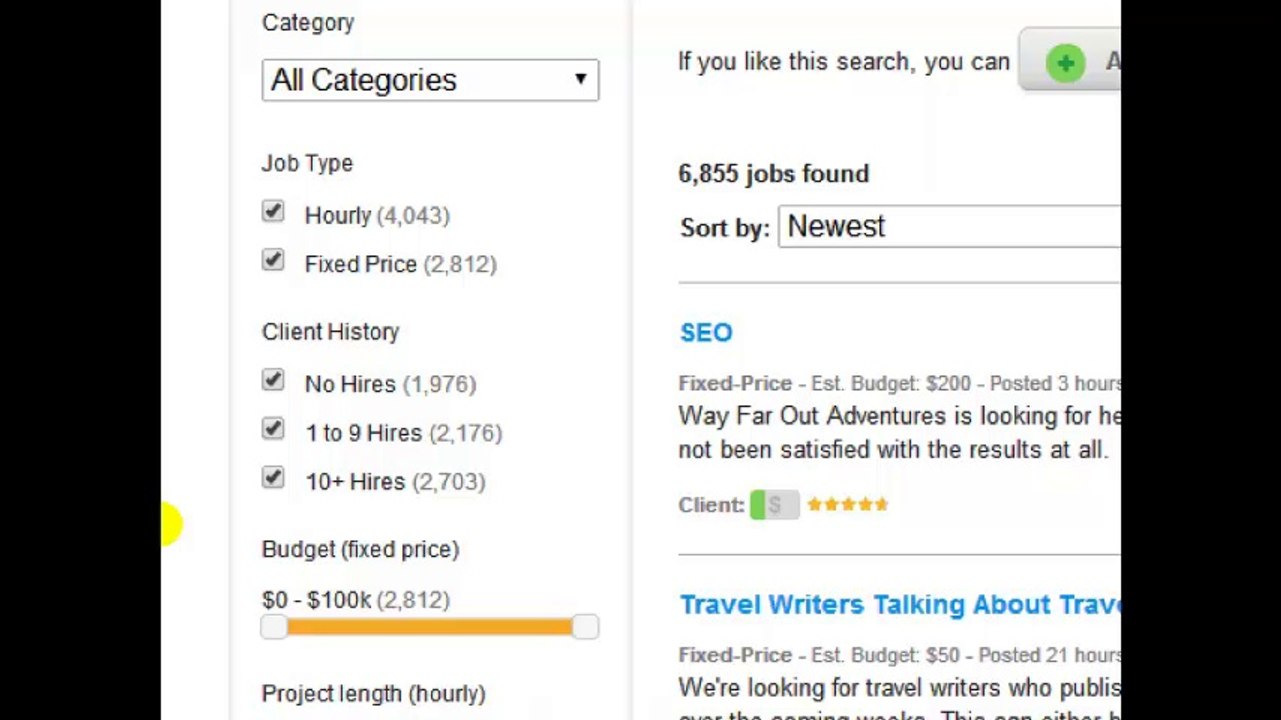Viewport: 1281px width, 720px height.
Task: Toggle the 1 to 9 Hires checkbox
Action: (273, 430)
